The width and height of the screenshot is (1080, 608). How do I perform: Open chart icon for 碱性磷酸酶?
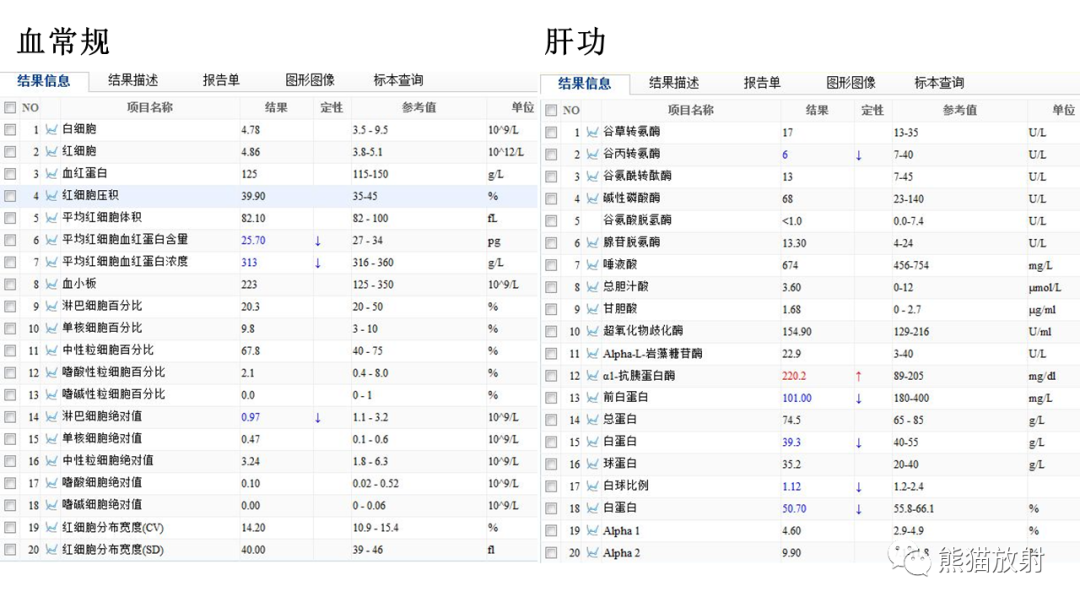pyautogui.click(x=592, y=198)
